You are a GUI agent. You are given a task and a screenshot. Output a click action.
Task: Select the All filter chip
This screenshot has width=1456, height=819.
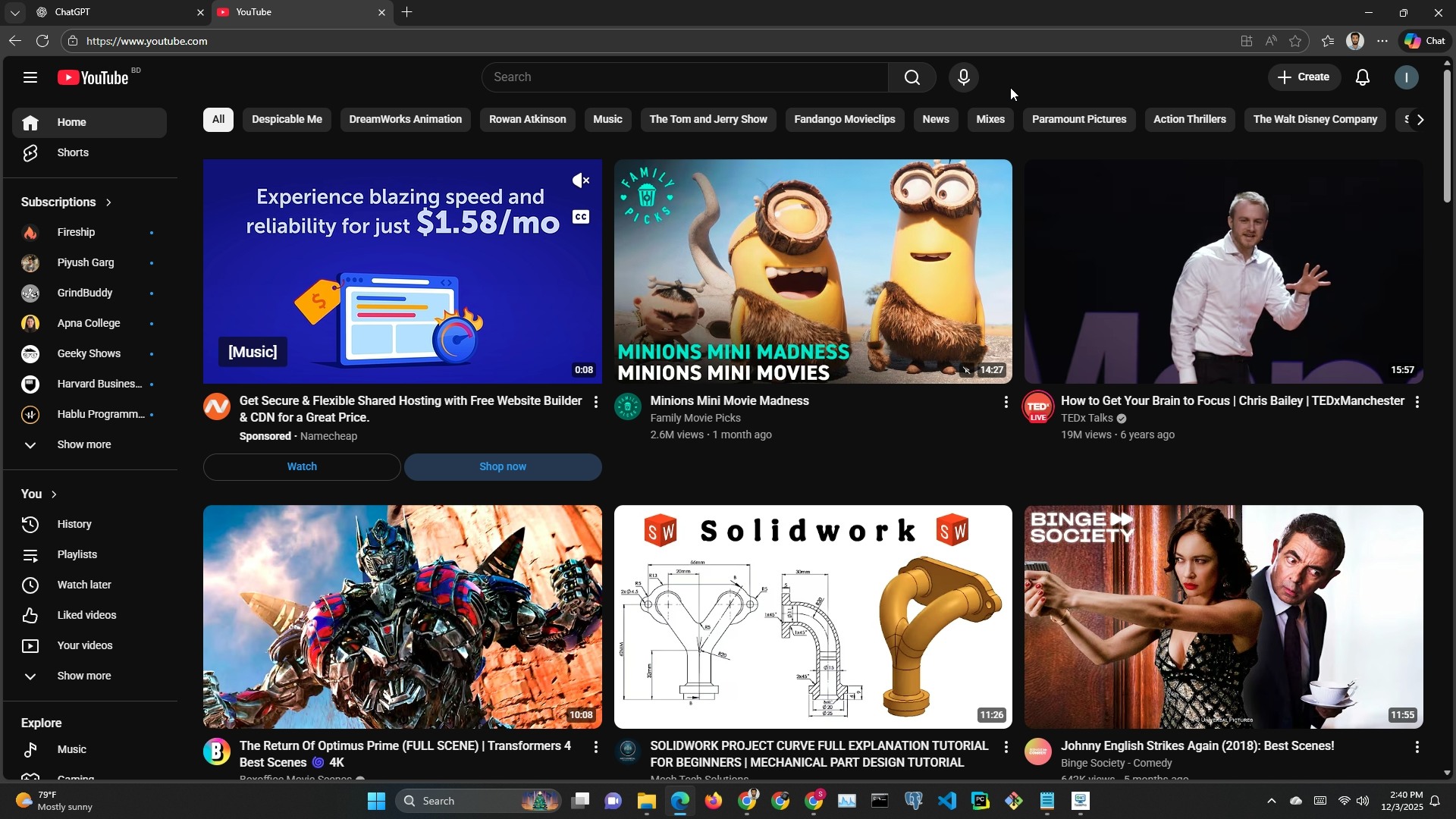(218, 119)
